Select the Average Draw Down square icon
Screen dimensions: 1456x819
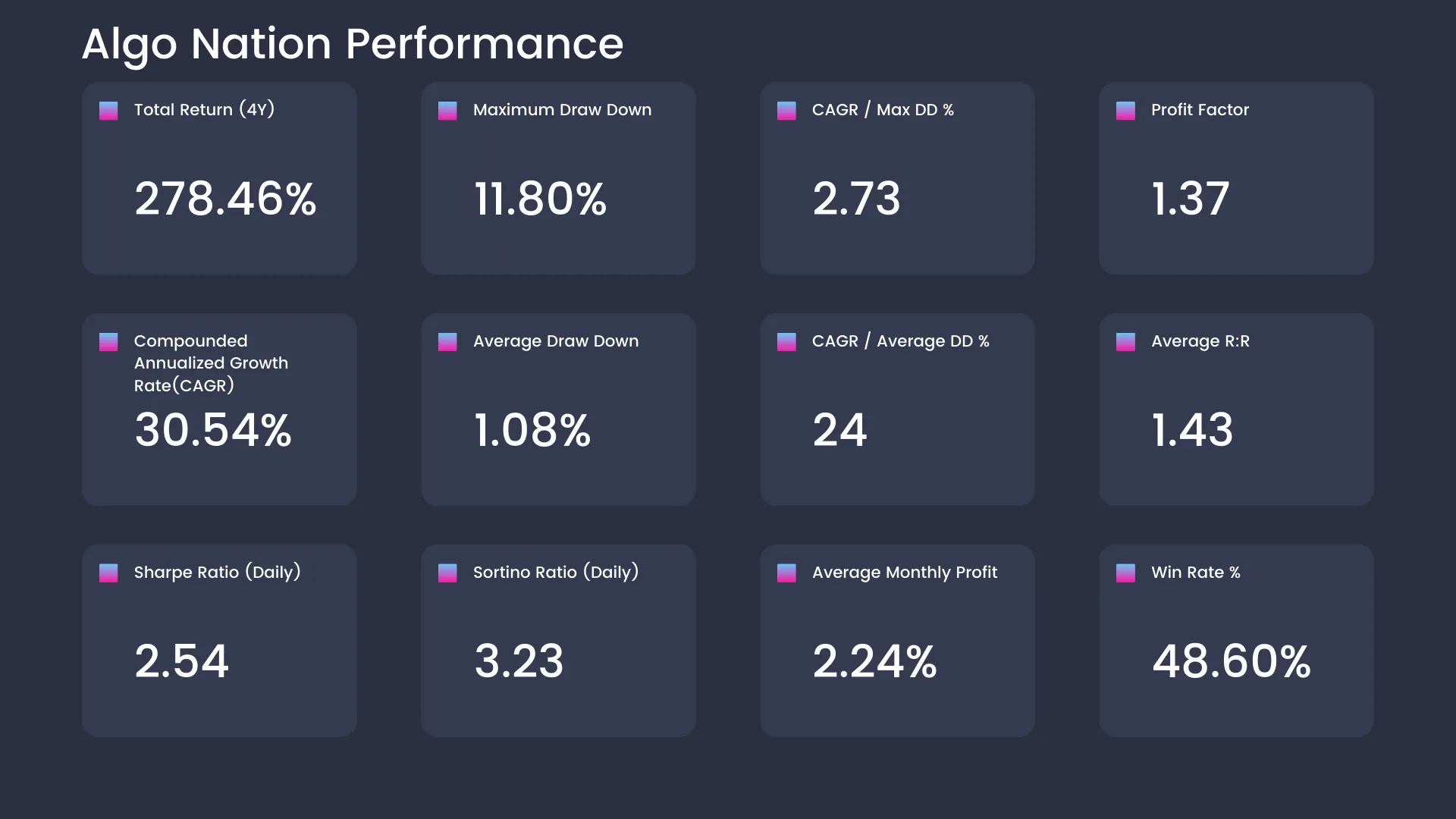(447, 342)
